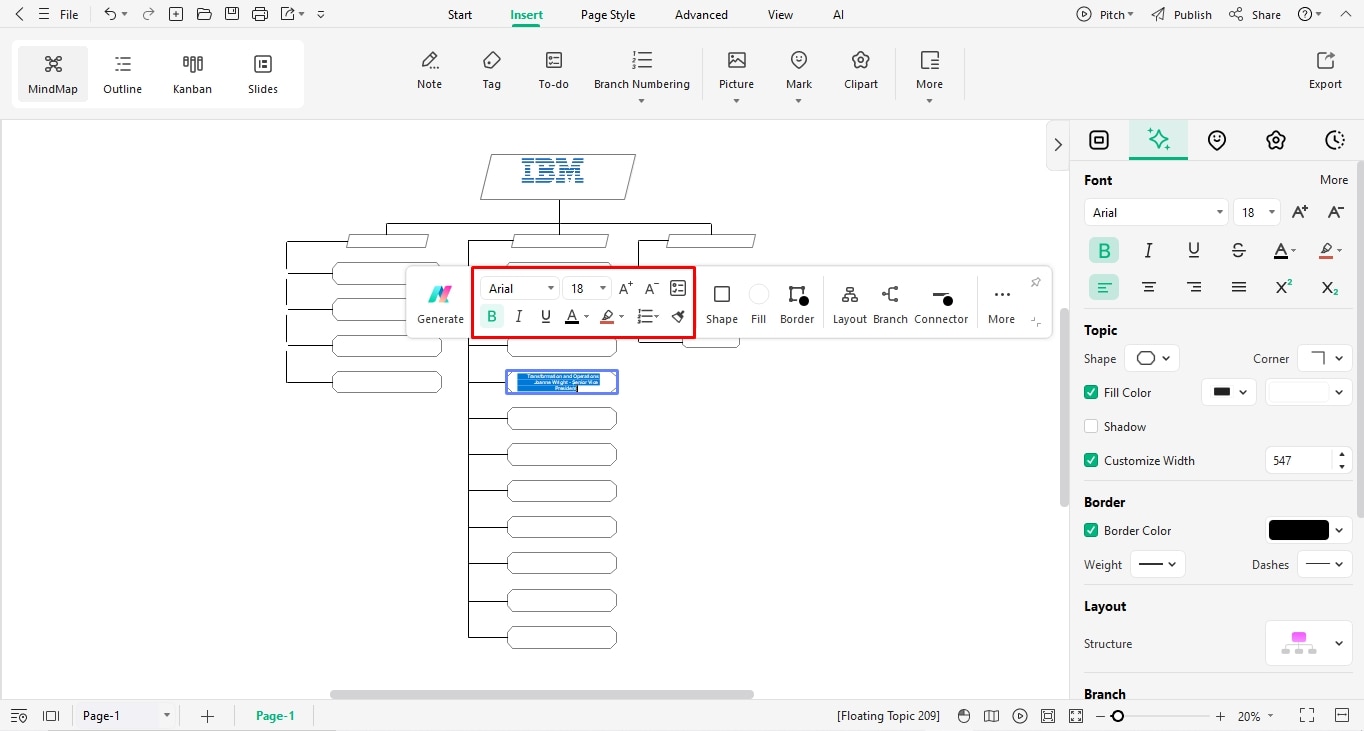
Task: Uncheck Border Color checkbox
Action: pyautogui.click(x=1091, y=531)
